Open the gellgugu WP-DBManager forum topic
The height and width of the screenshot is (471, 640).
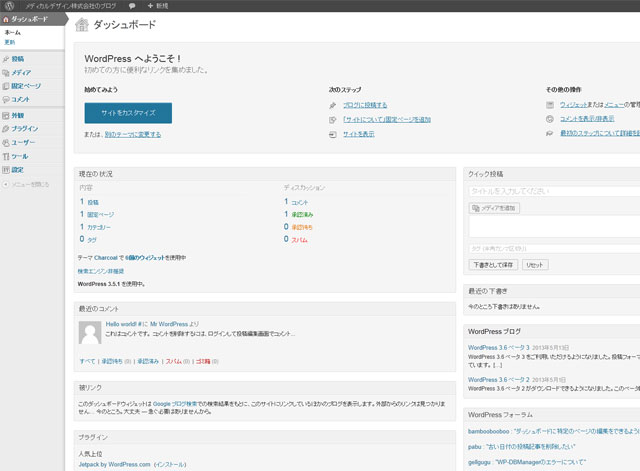pos(527,462)
